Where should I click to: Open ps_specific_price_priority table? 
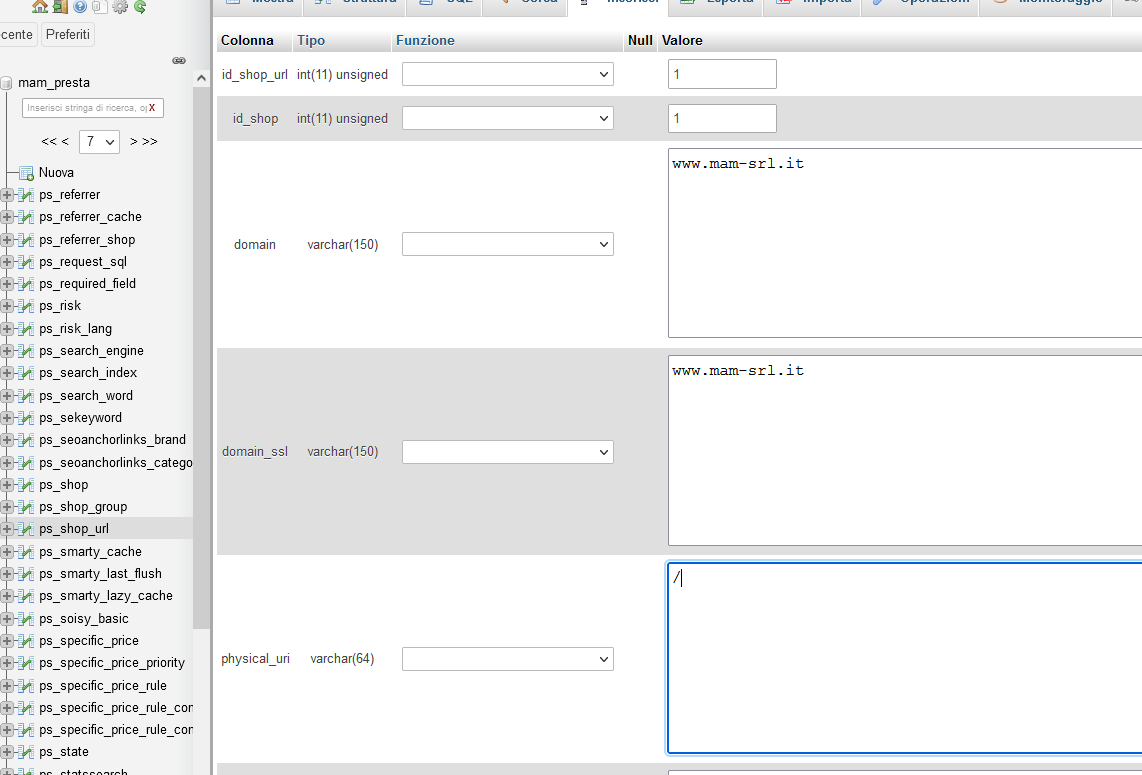coord(112,663)
